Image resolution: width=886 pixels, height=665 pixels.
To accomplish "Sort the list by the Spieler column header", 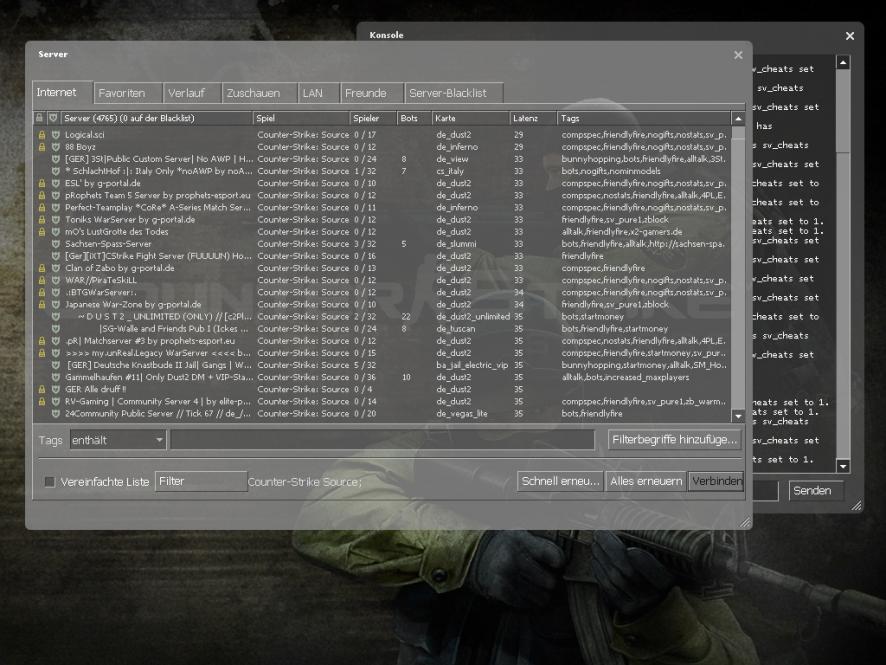I will (372, 118).
